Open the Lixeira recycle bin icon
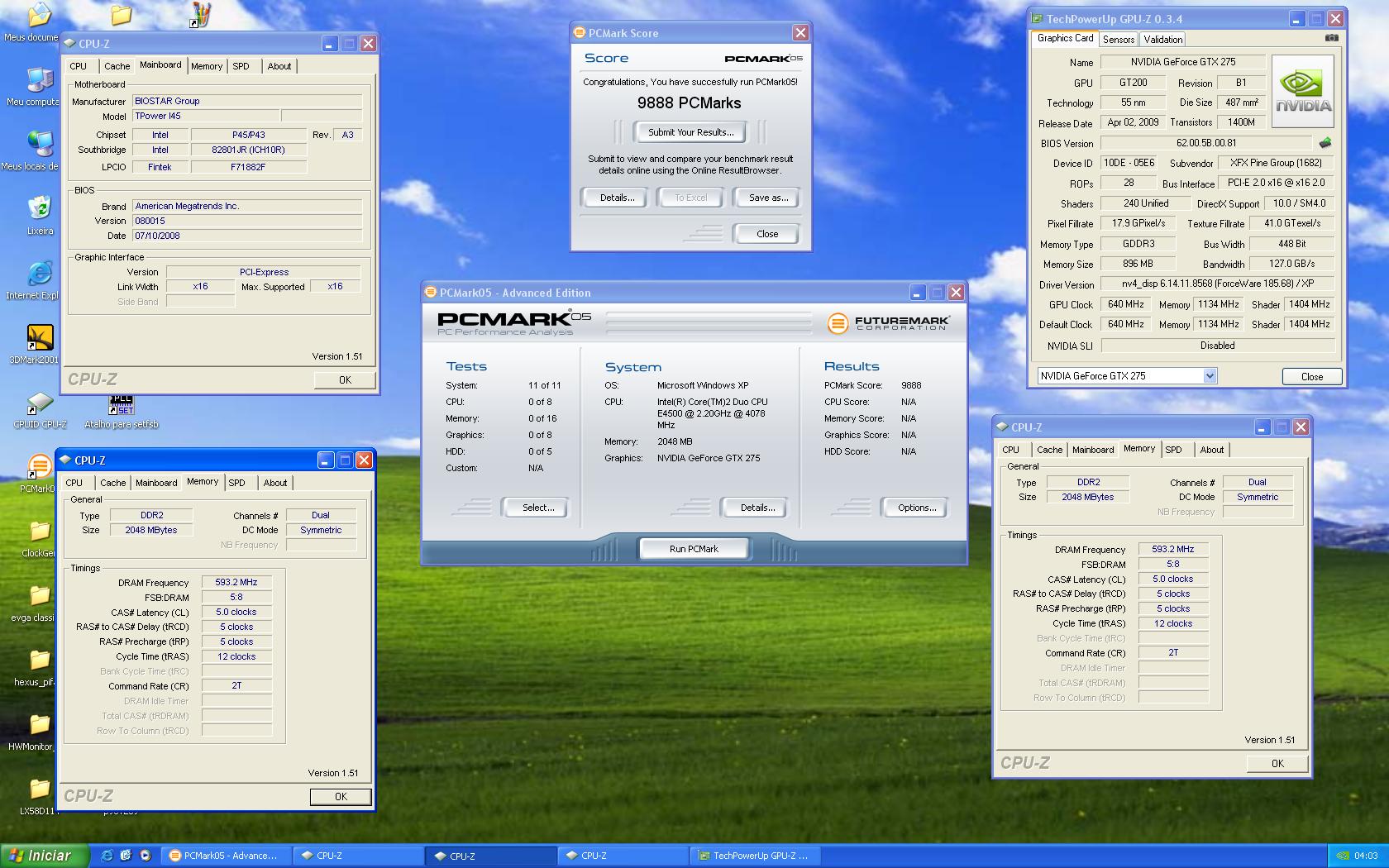The height and width of the screenshot is (868, 1389). pos(39,208)
